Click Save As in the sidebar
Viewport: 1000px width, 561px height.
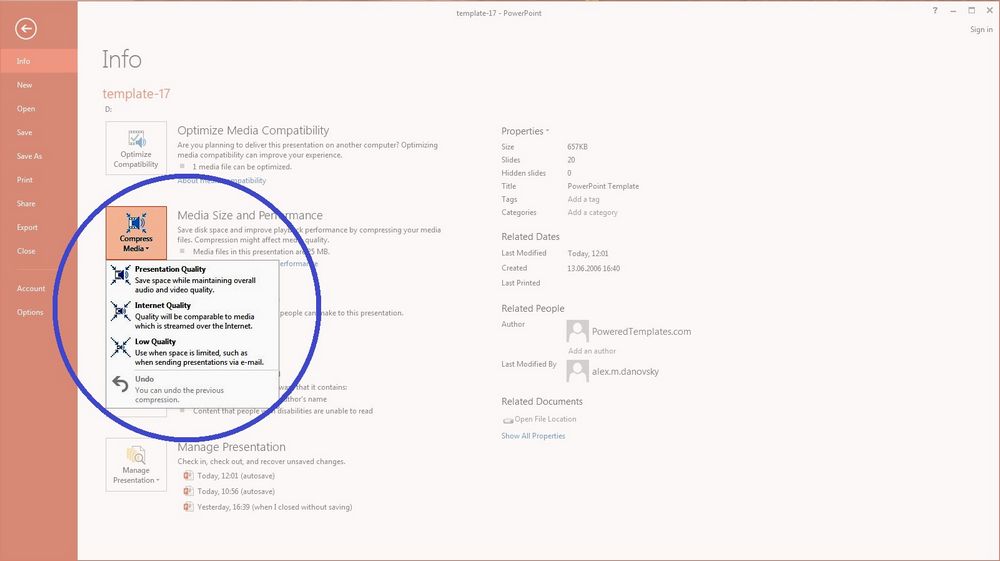click(x=39, y=156)
